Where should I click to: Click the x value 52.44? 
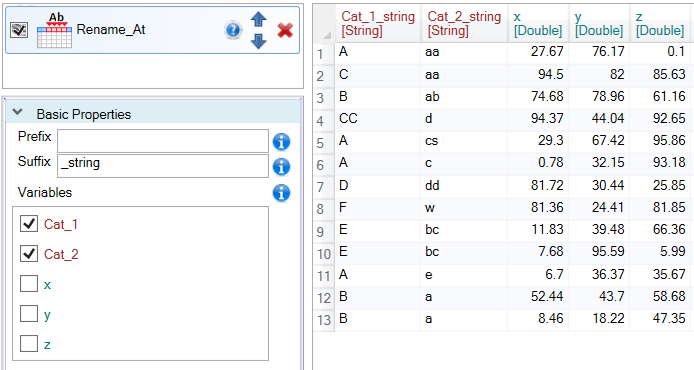538,296
